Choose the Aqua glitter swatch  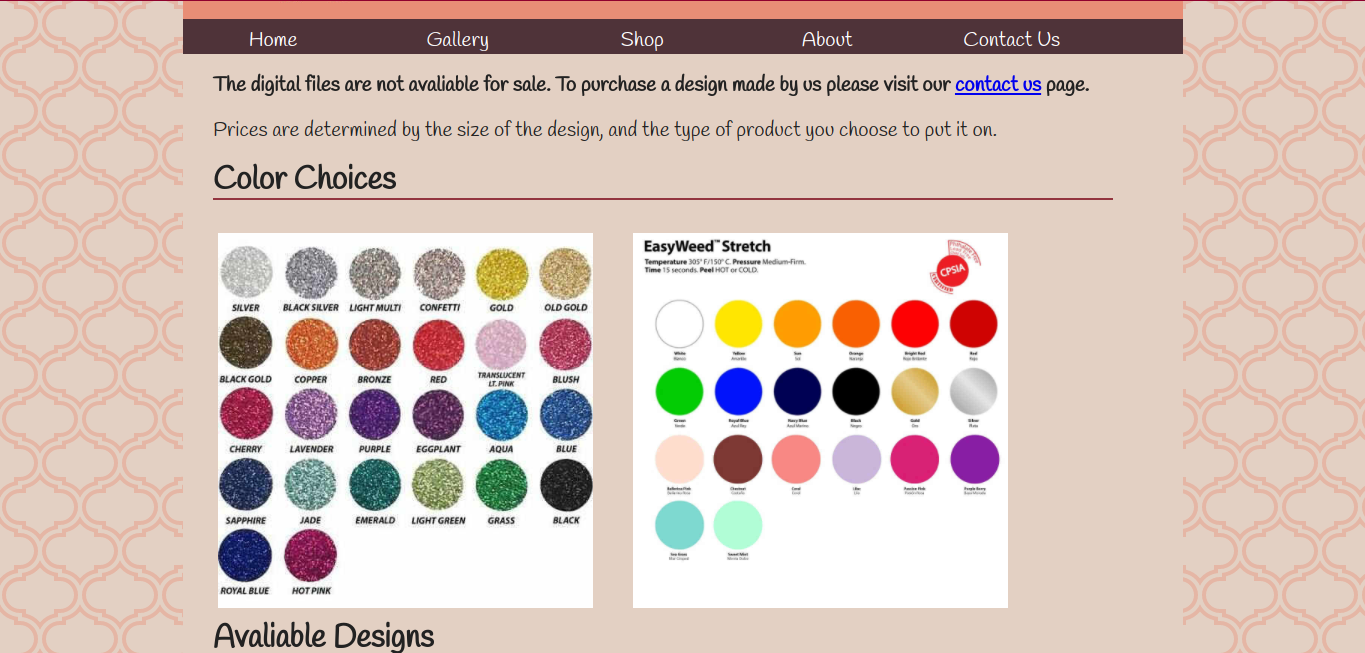[x=502, y=414]
